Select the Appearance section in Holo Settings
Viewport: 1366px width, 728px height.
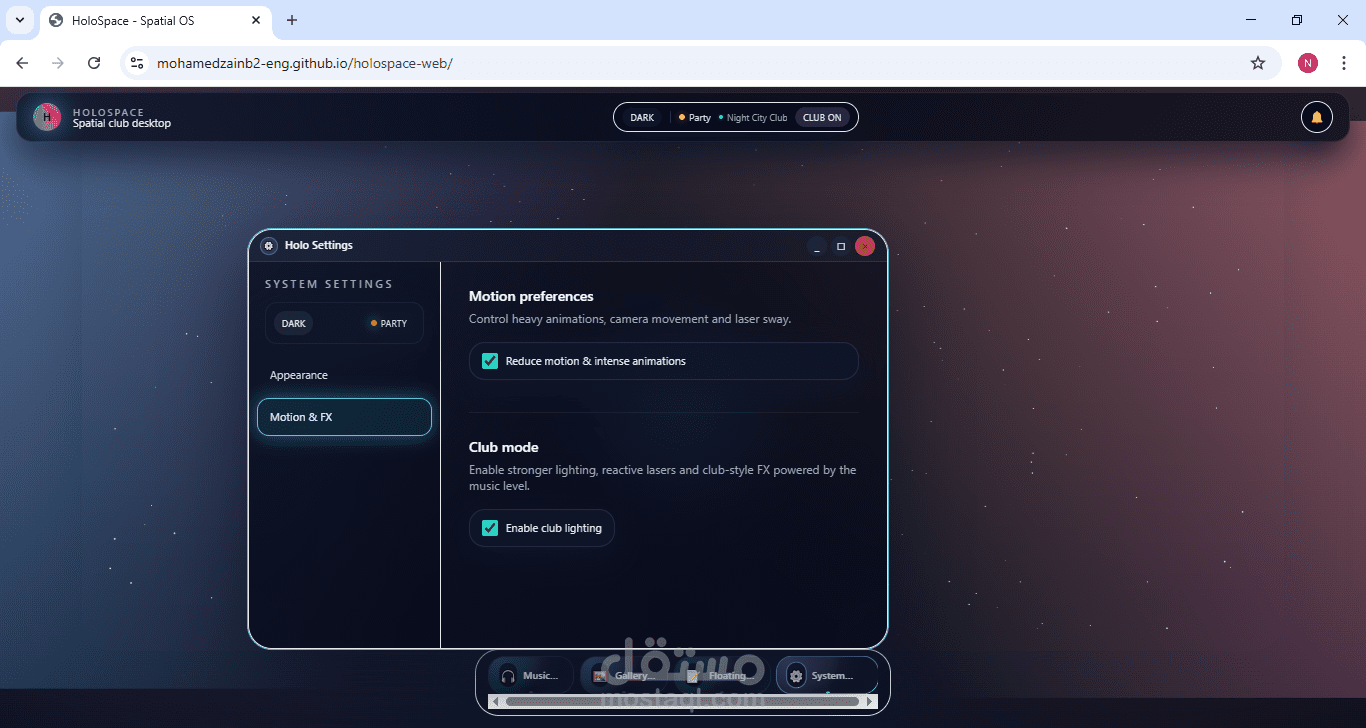pos(298,375)
